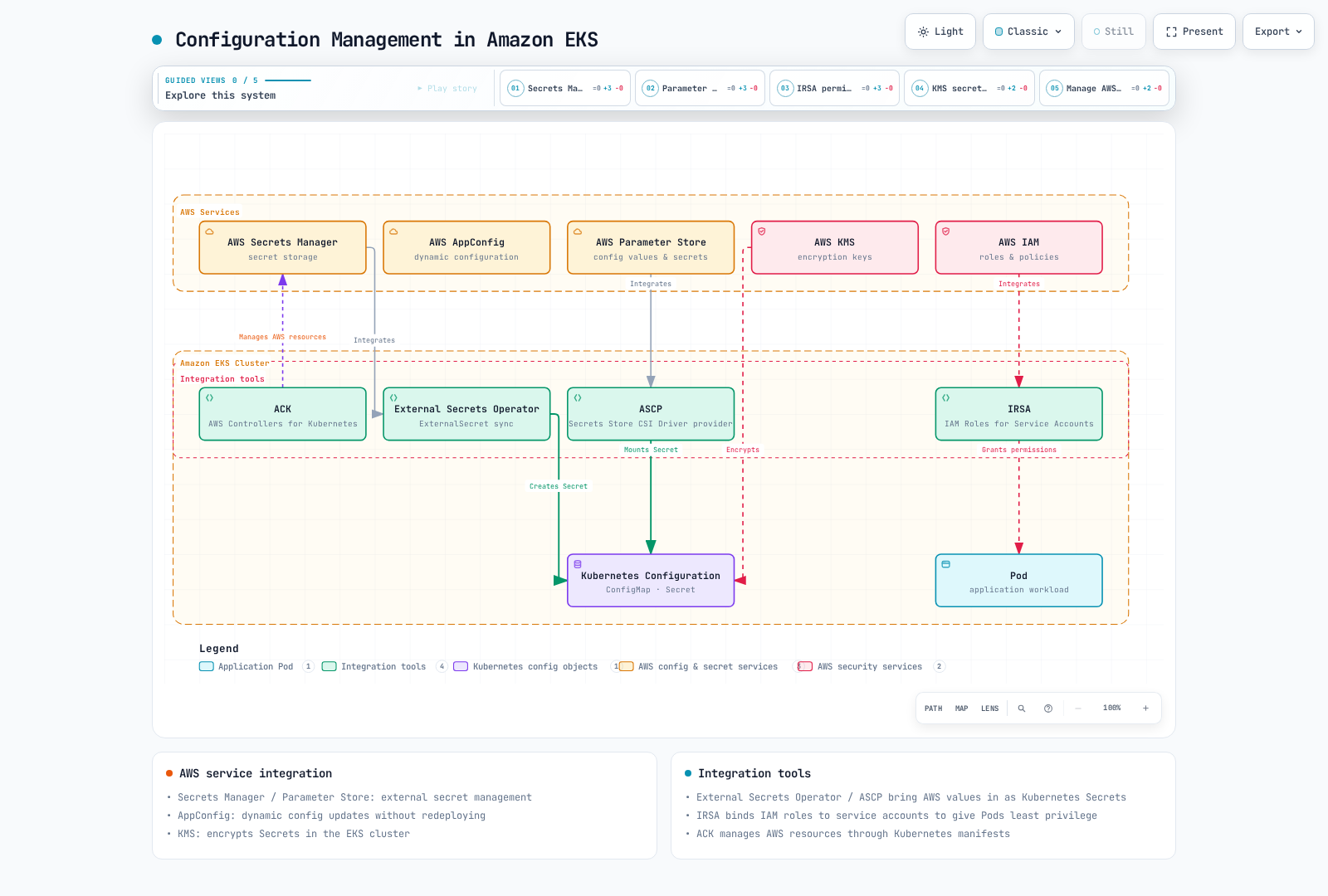Image resolution: width=1328 pixels, height=896 pixels.
Task: Click the Creates Secret edge label
Action: point(559,486)
